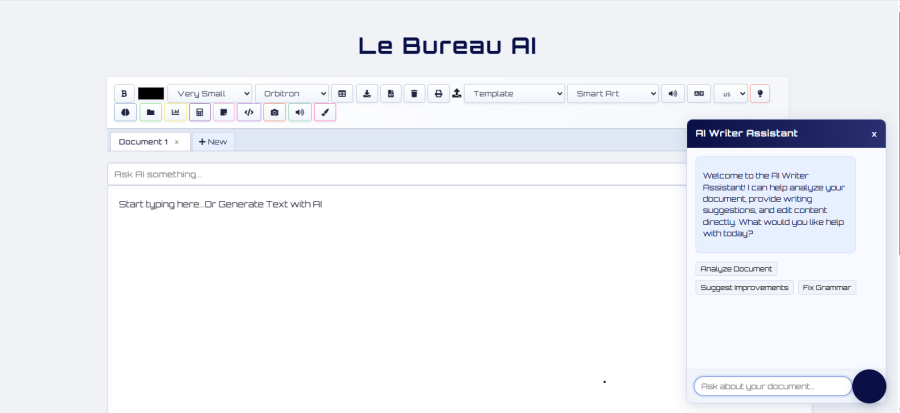Open the Smart Art dropdown
900x413 pixels.
[x=612, y=93]
